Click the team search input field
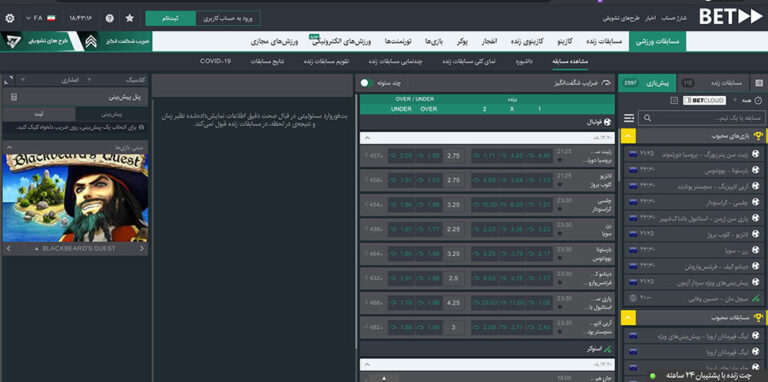 (x=703, y=118)
